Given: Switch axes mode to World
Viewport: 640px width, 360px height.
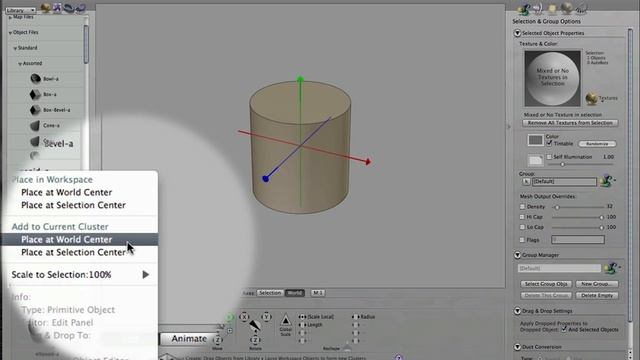Looking at the screenshot, I should coord(295,293).
